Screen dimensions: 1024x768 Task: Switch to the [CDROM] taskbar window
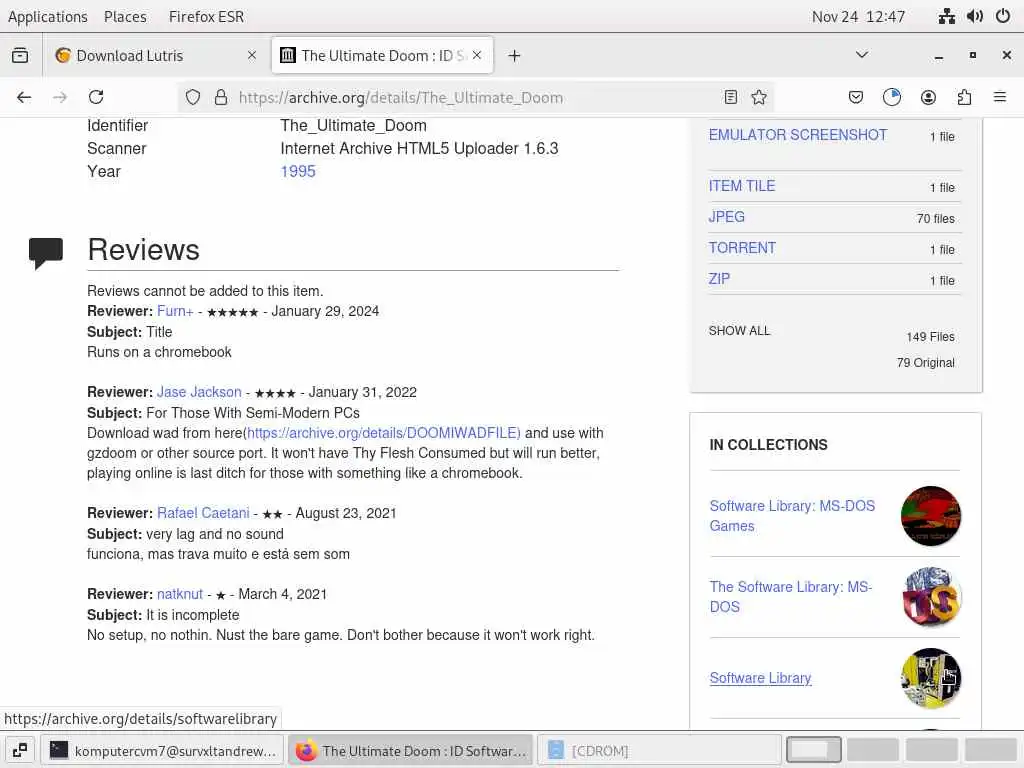[659, 751]
